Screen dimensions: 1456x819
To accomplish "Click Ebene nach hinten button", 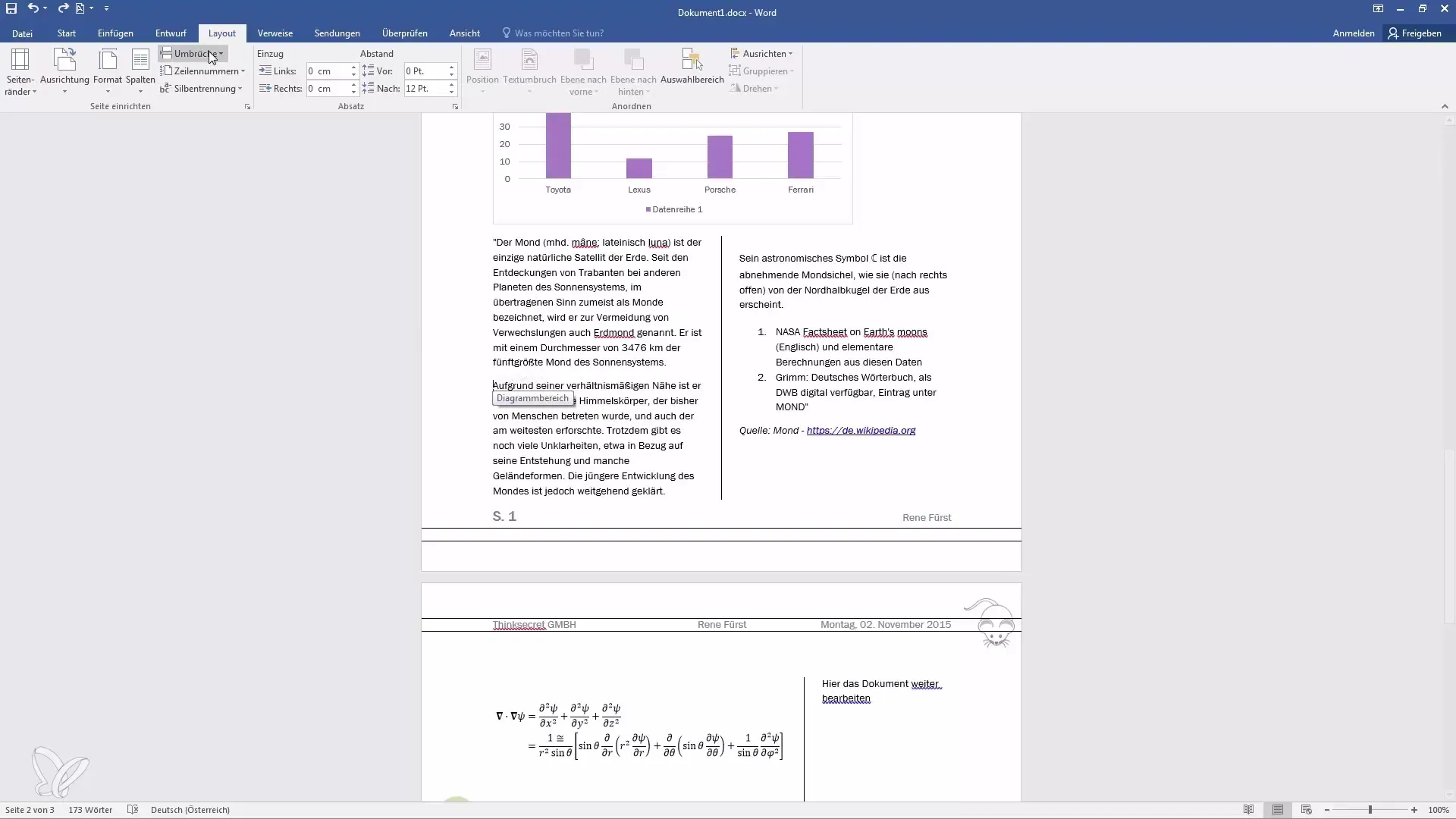I will [x=633, y=73].
